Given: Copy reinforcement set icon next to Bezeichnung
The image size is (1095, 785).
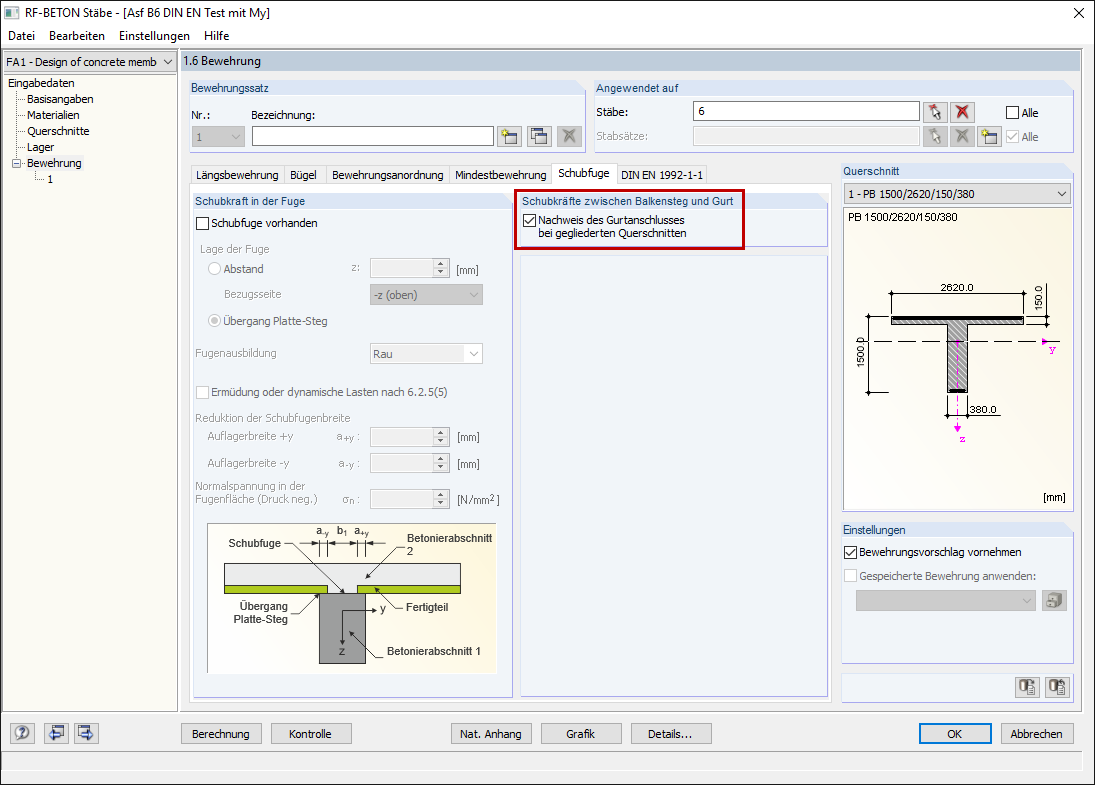Looking at the screenshot, I should pos(539,136).
